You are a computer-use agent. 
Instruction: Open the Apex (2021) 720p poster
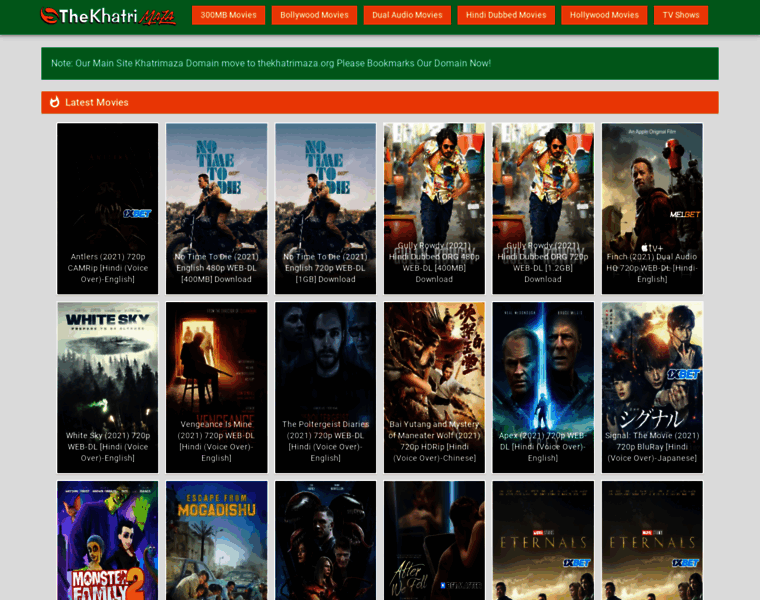[x=543, y=387]
